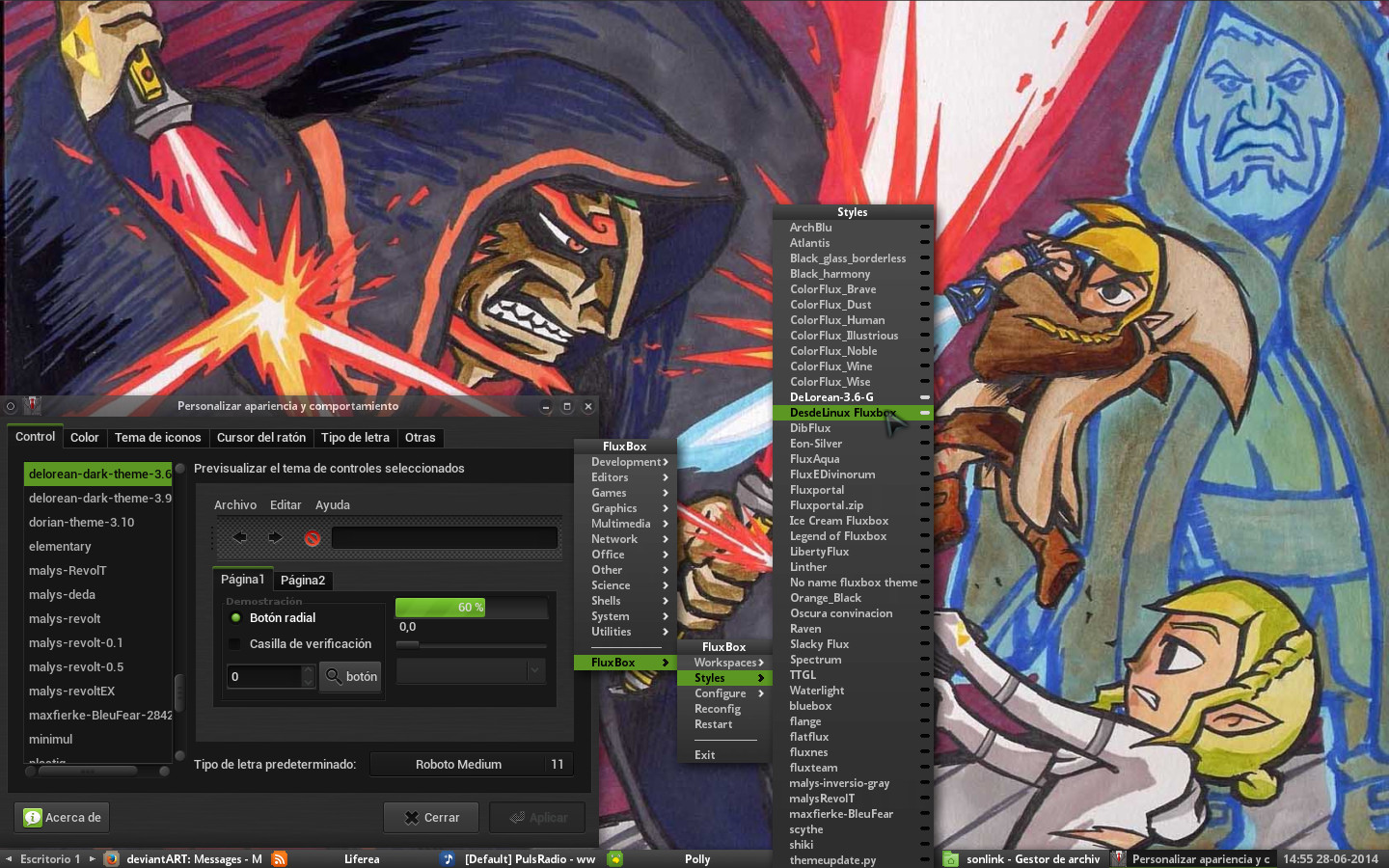Click the spin button arrows beside the 0 field
This screenshot has width=1389, height=868.
click(309, 676)
